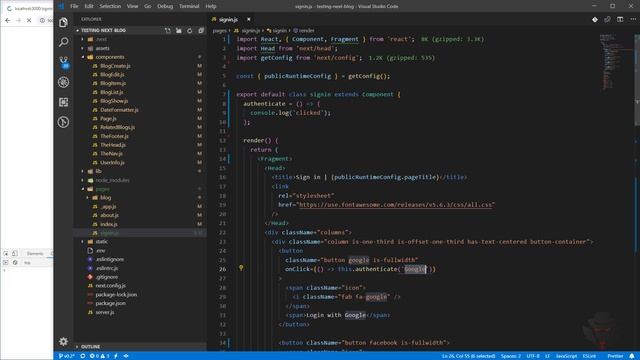Click VS Code logo in title bar
Screen dimensions: 640x360
[61, 6]
